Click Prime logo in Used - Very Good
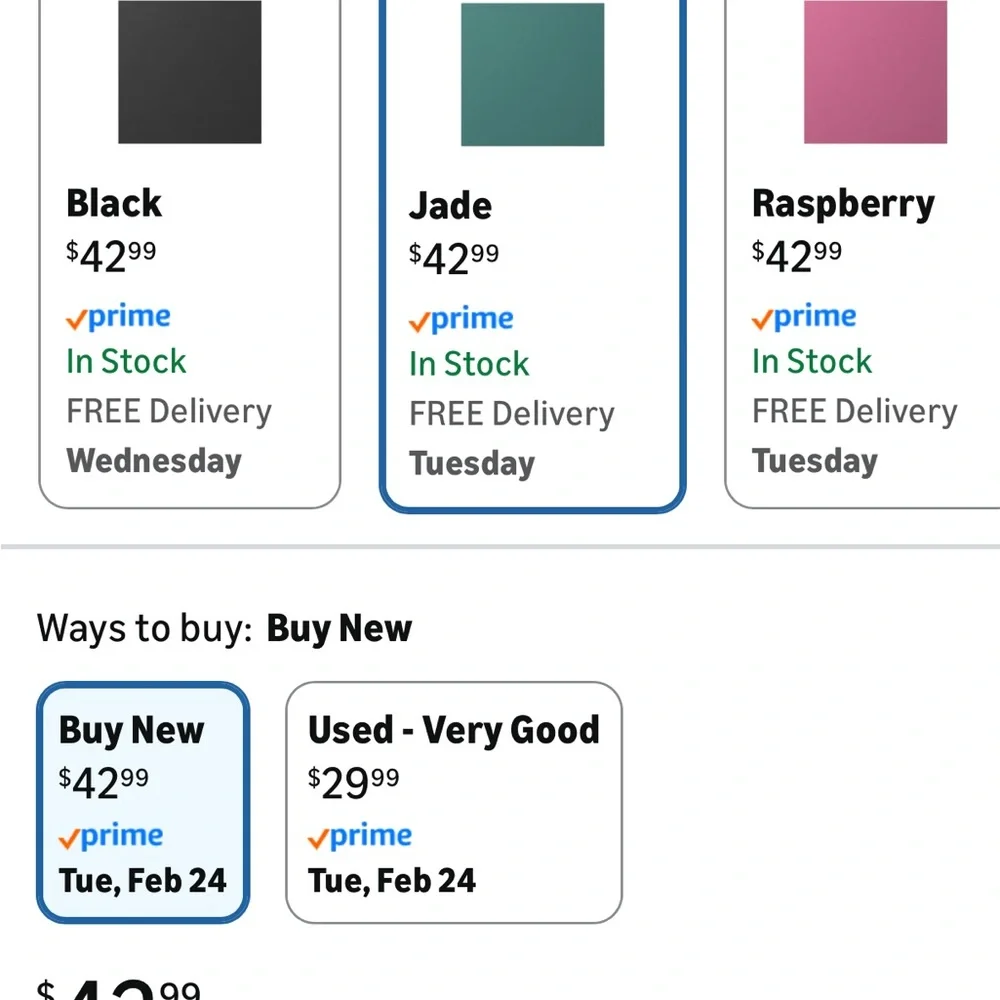 click(360, 837)
